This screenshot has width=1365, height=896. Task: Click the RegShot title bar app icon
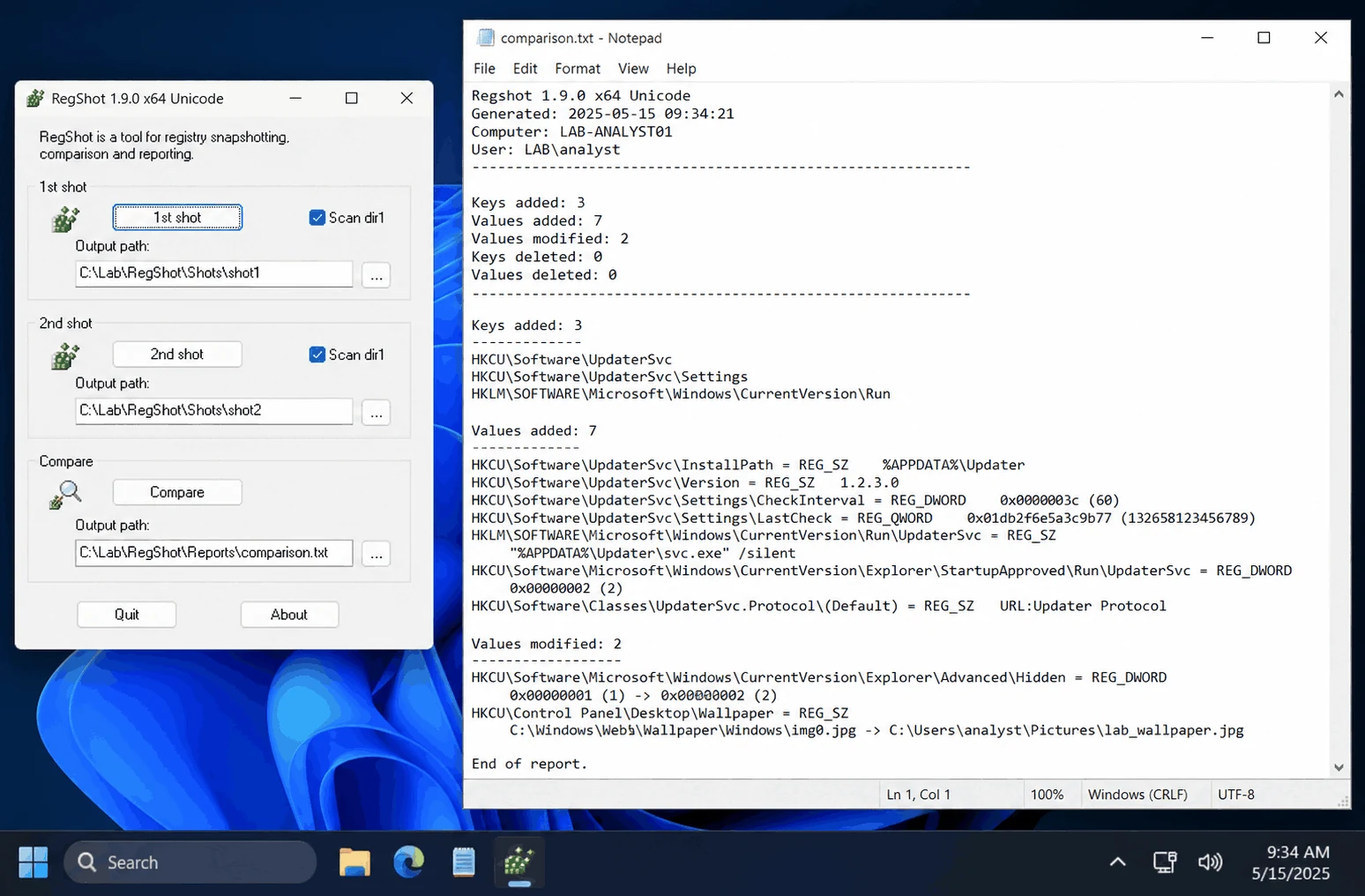coord(35,99)
